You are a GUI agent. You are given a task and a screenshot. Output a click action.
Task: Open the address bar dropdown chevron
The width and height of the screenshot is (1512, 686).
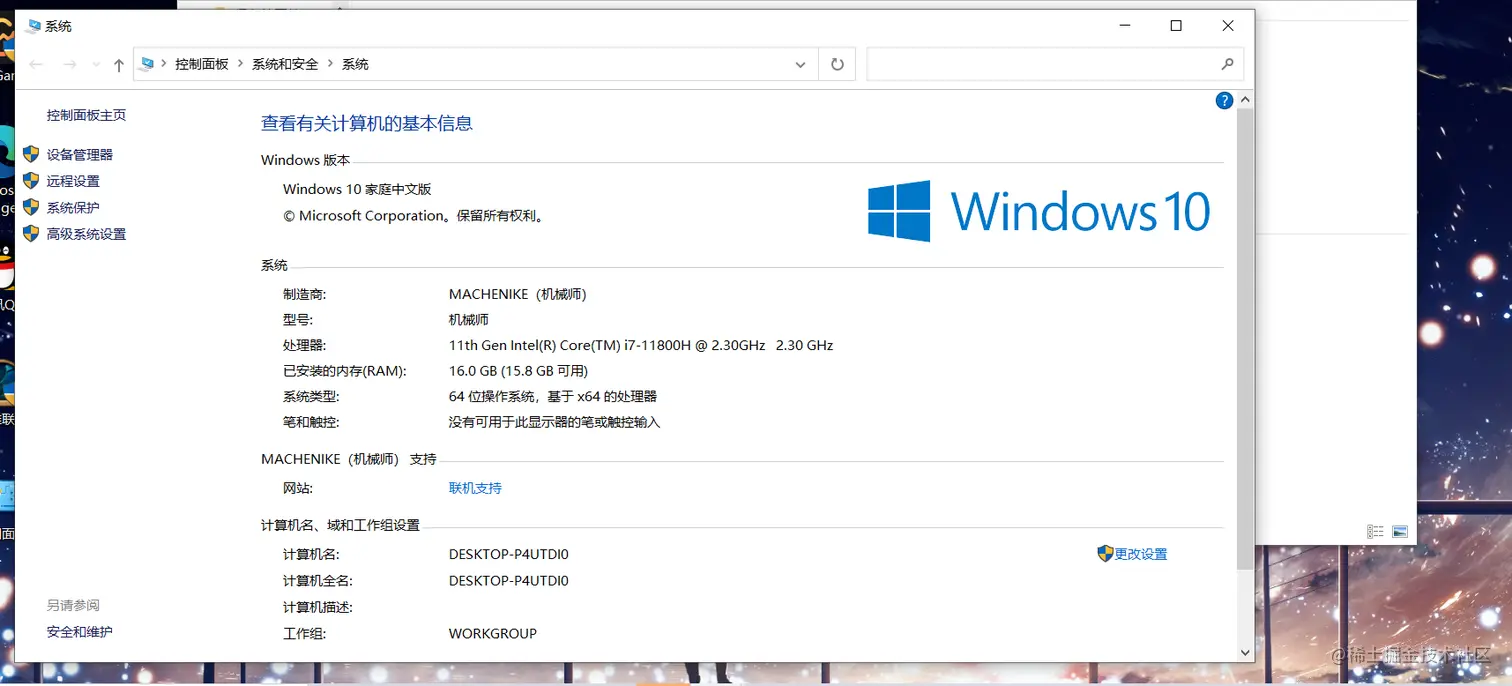coord(800,63)
